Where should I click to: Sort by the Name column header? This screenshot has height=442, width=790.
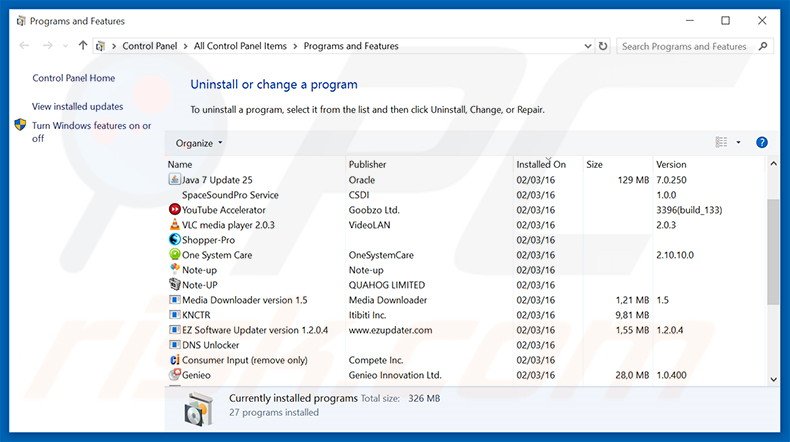(x=180, y=164)
